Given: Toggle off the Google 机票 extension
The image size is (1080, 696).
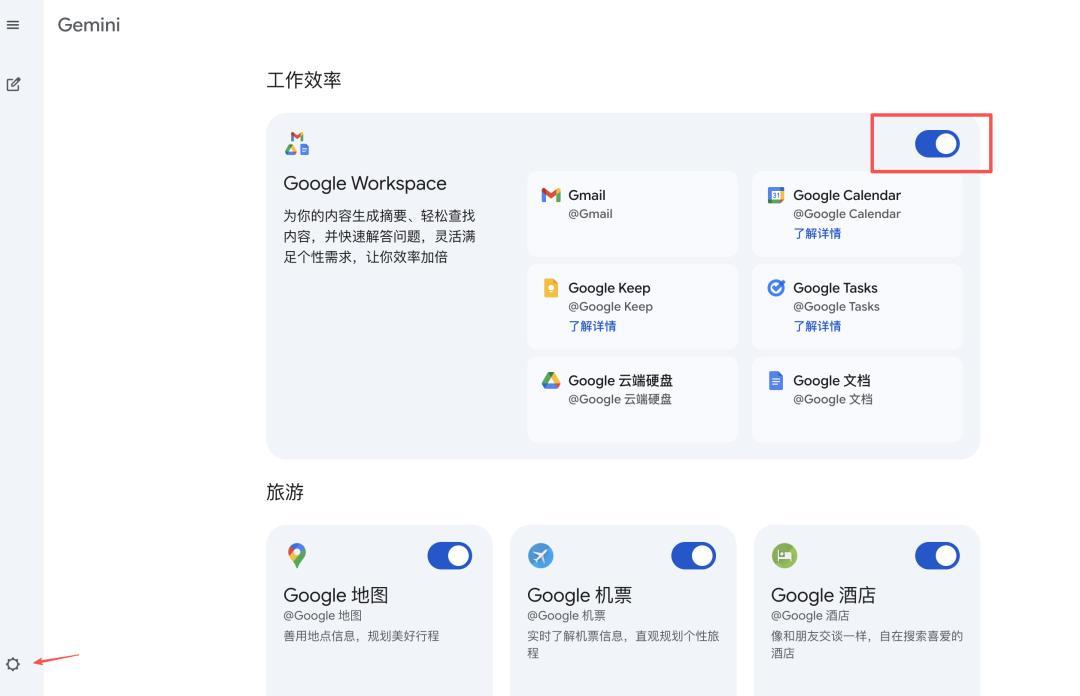Looking at the screenshot, I should (693, 556).
